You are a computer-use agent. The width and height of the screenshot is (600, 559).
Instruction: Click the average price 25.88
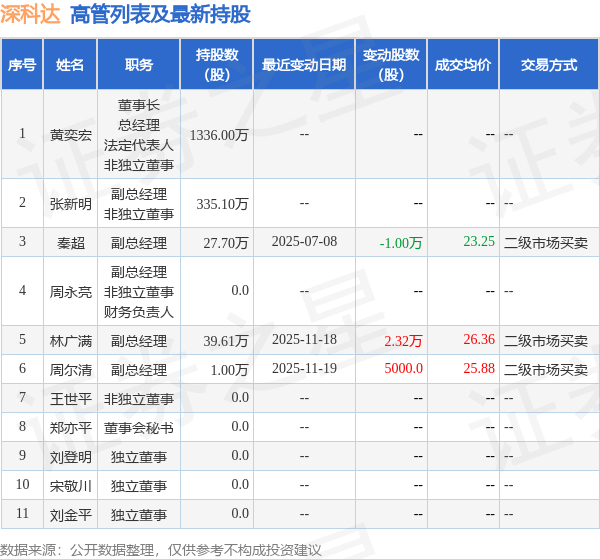coord(479,368)
